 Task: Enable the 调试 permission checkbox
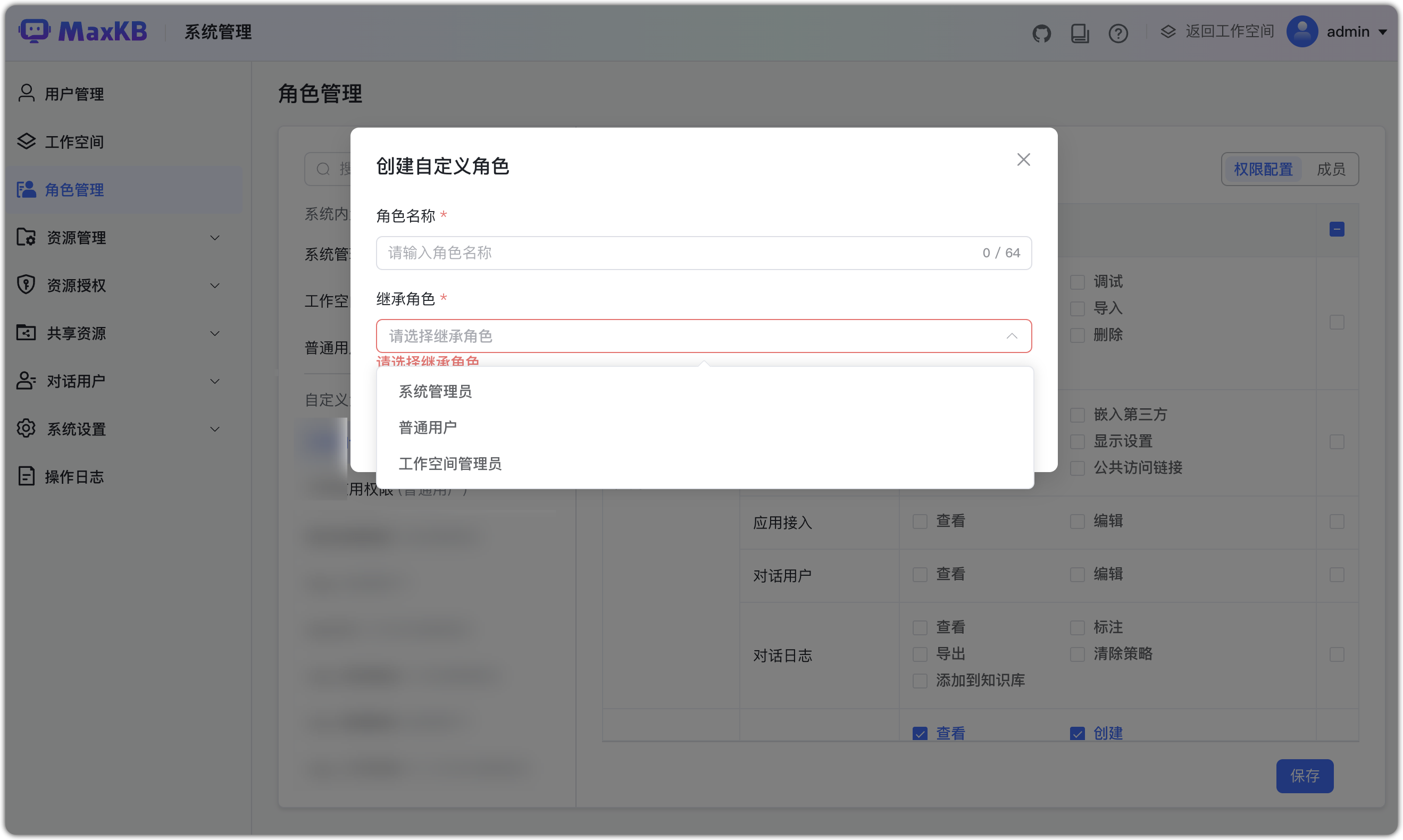coord(1078,281)
